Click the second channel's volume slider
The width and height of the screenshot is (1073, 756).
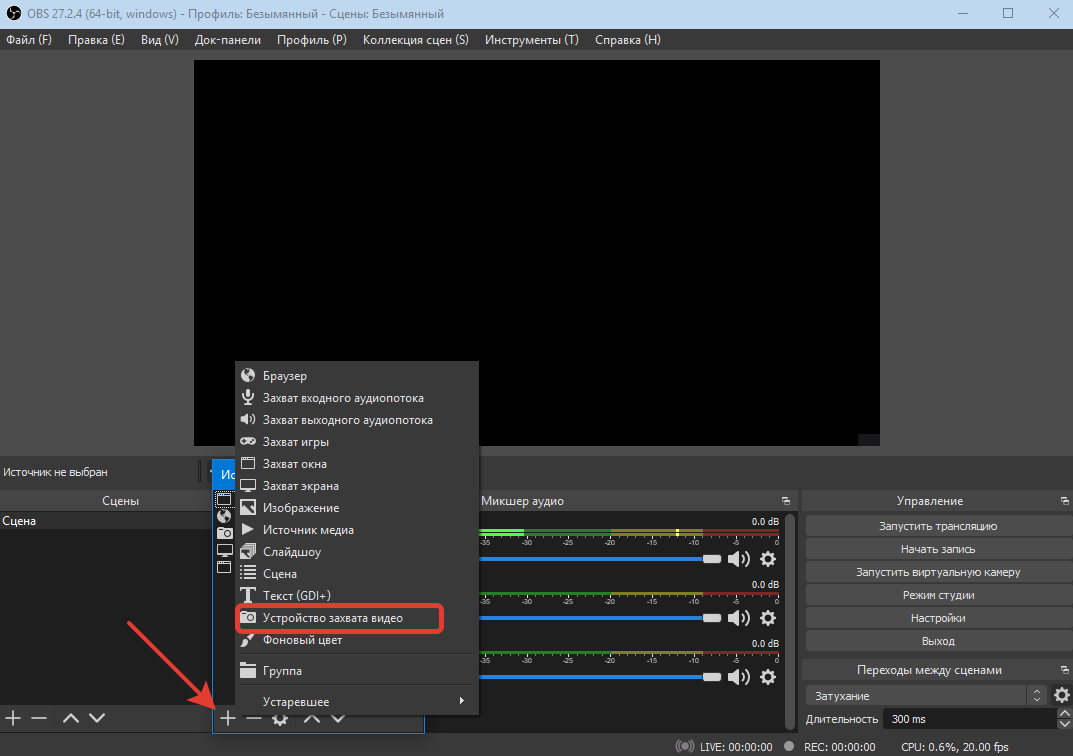click(600, 619)
